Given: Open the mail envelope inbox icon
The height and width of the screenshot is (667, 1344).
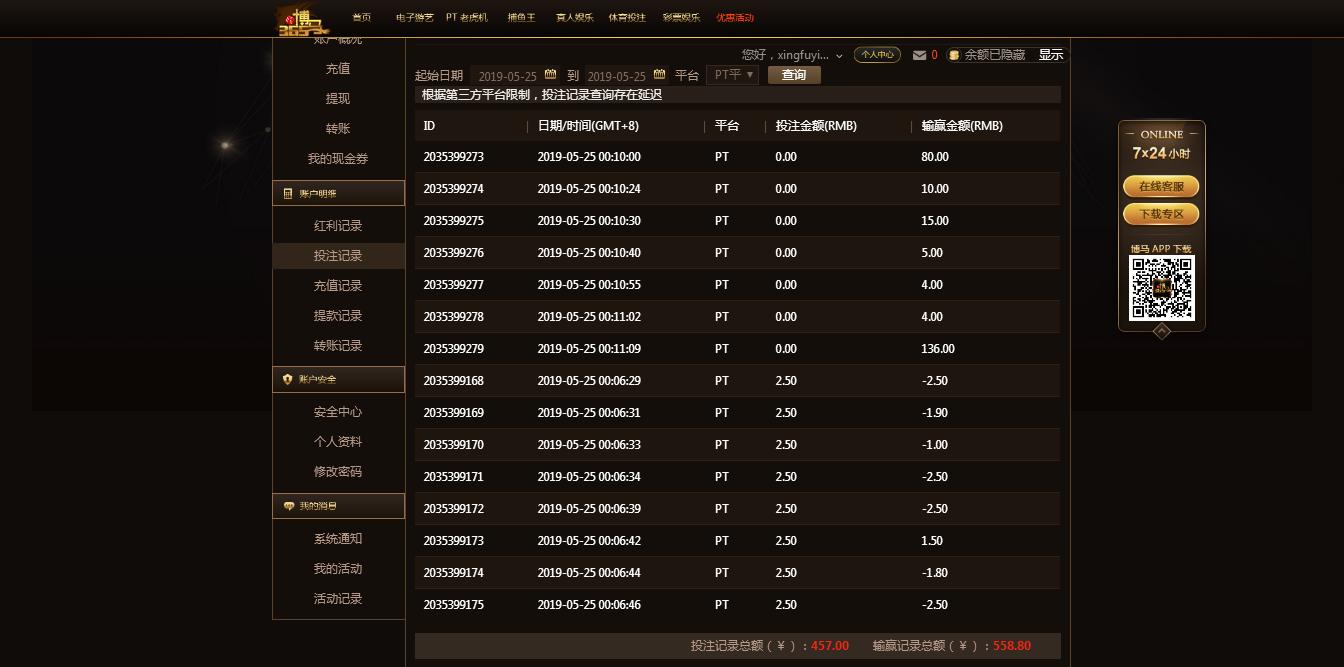Looking at the screenshot, I should [x=919, y=55].
